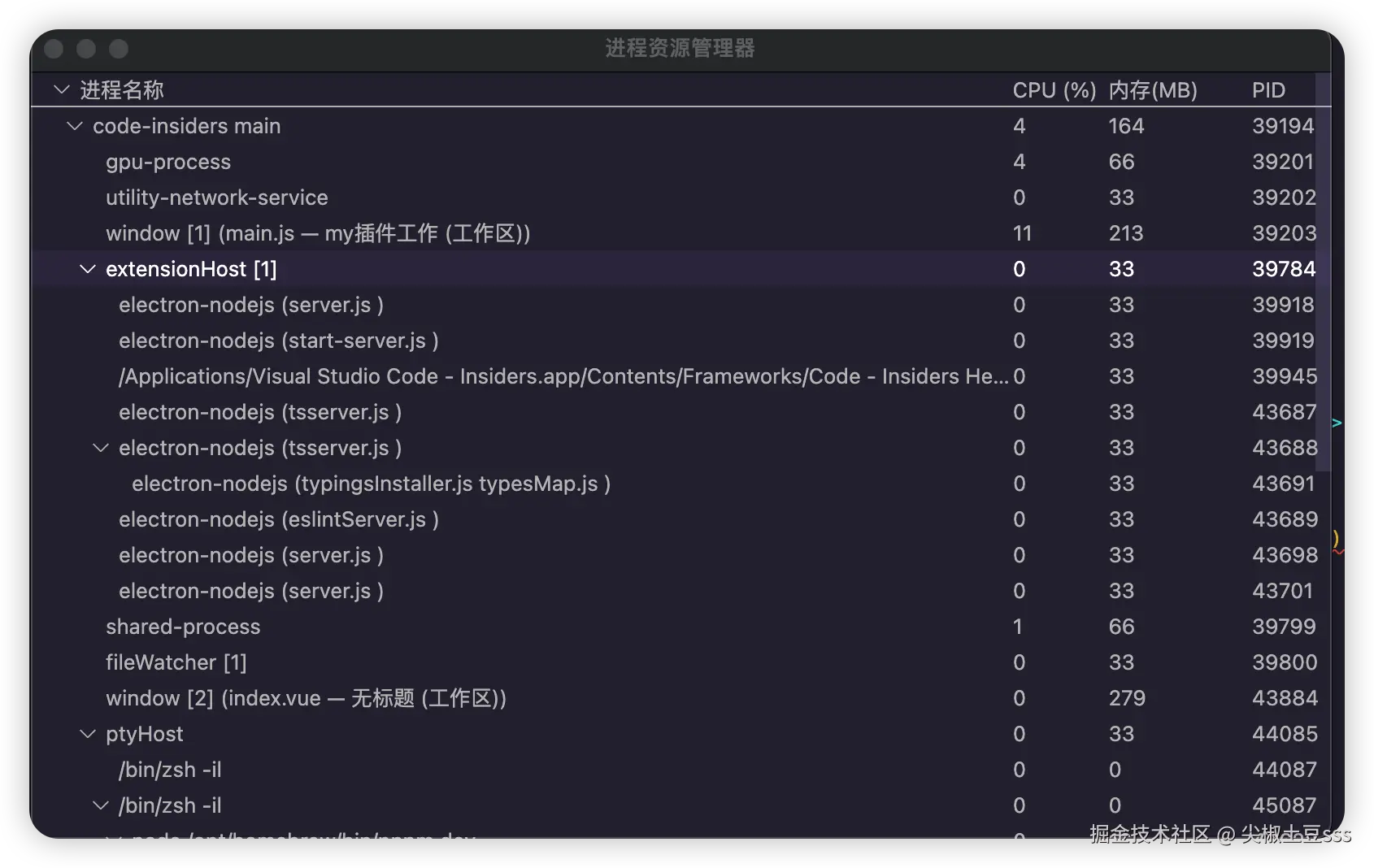1374x868 pixels.
Task: Select the fileWatcher [1] process
Action: 176,662
